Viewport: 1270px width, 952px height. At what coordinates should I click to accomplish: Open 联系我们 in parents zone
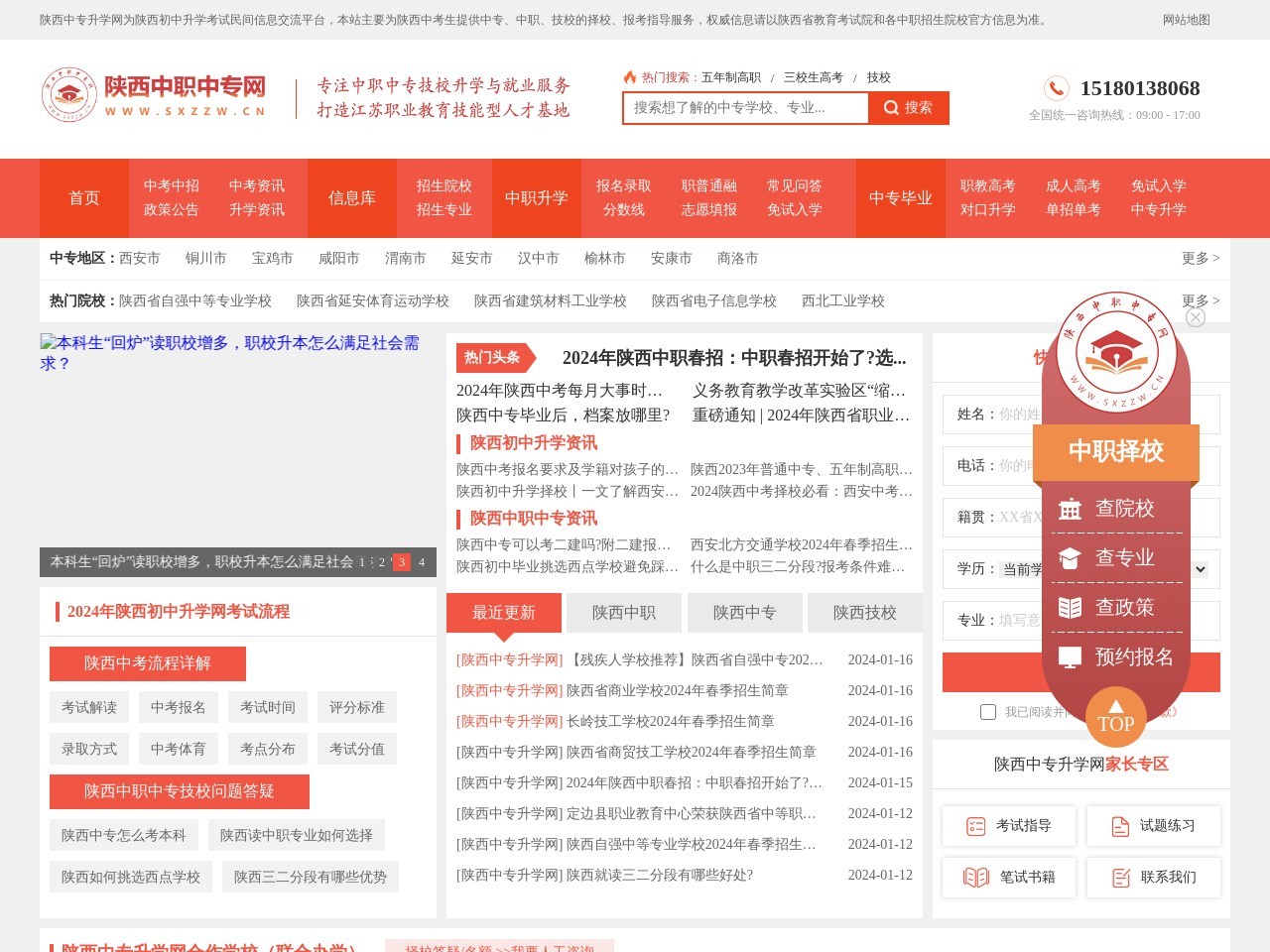tap(1153, 878)
